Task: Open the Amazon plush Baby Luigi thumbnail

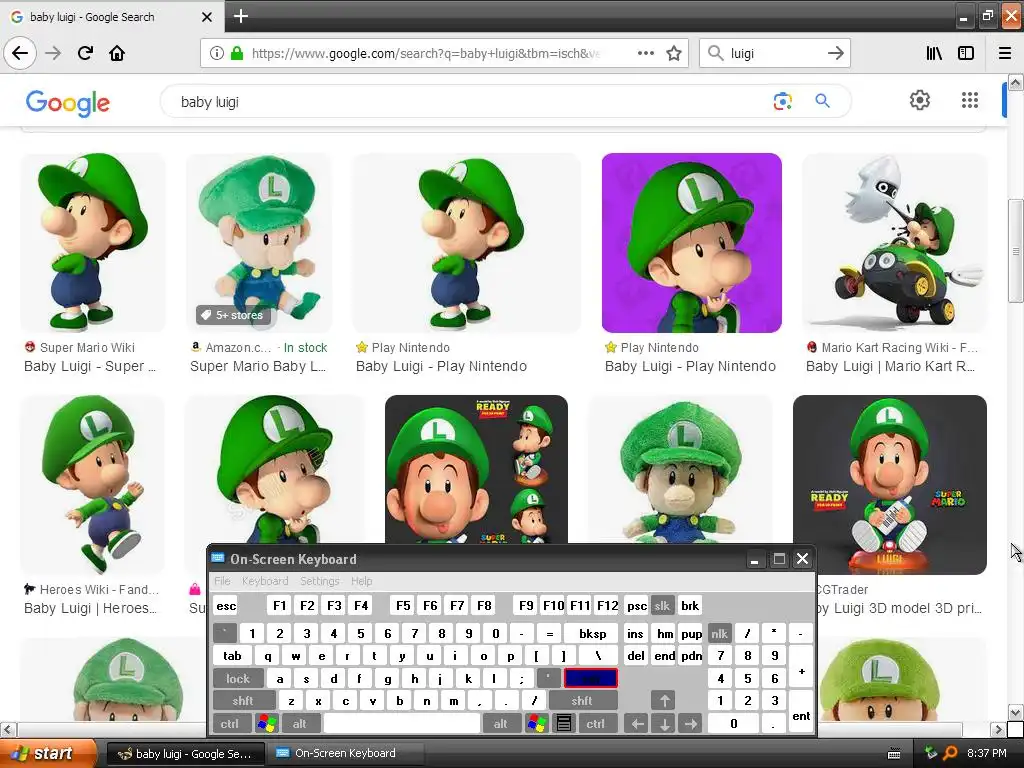Action: pyautogui.click(x=259, y=243)
